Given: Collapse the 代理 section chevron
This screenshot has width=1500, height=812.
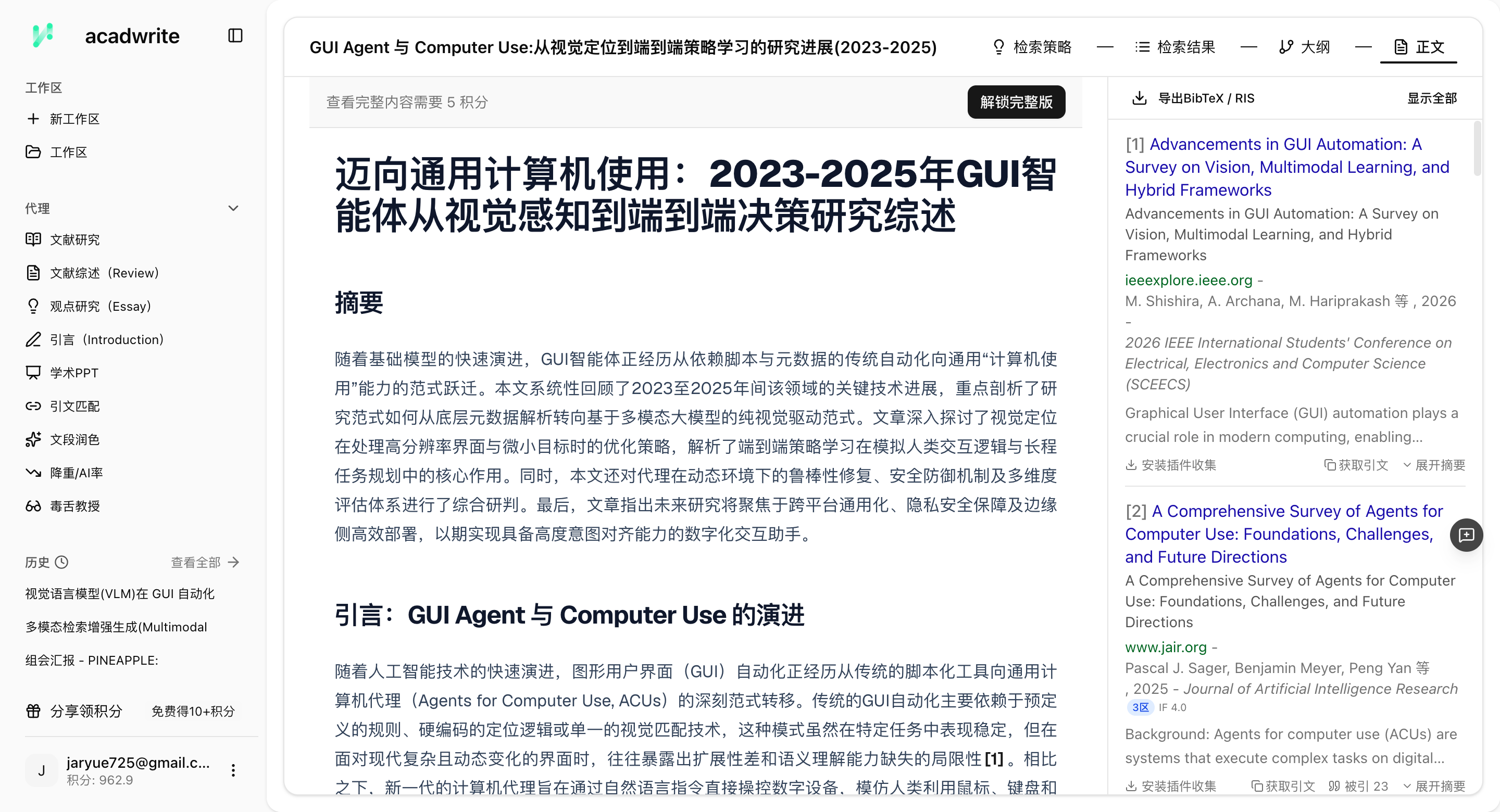Looking at the screenshot, I should 233,208.
